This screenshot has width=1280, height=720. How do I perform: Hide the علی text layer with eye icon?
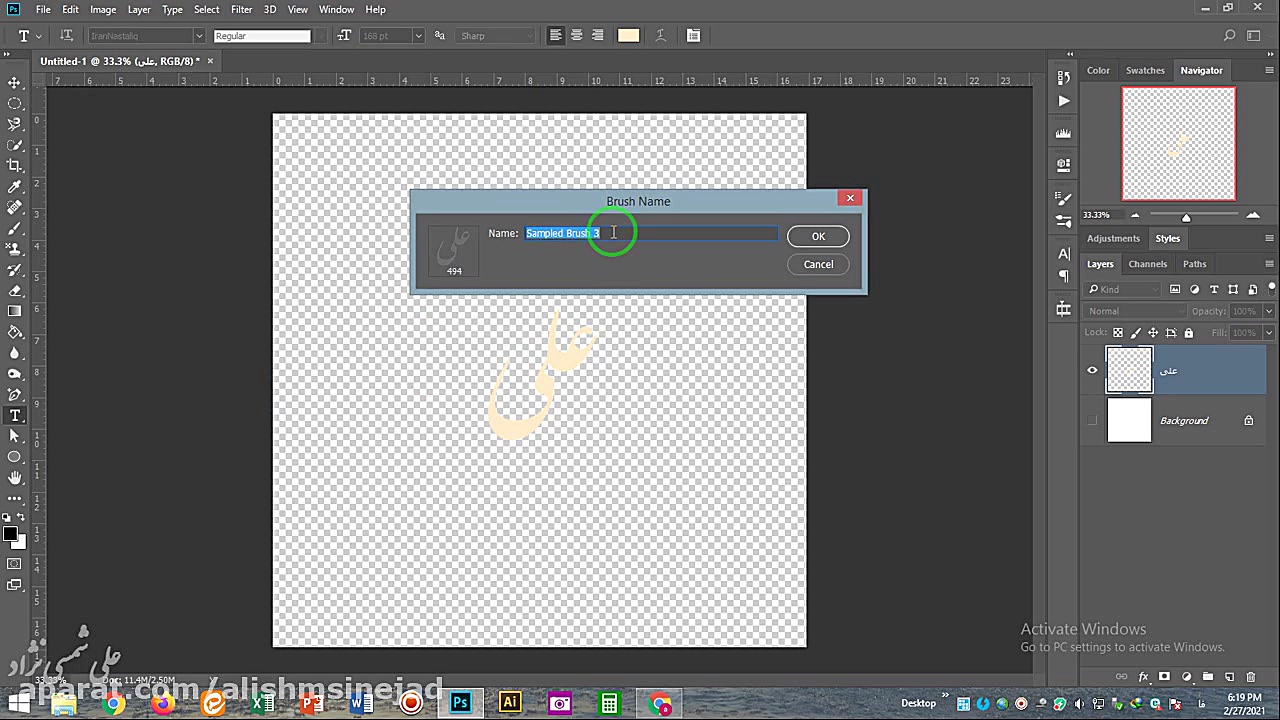click(x=1092, y=371)
